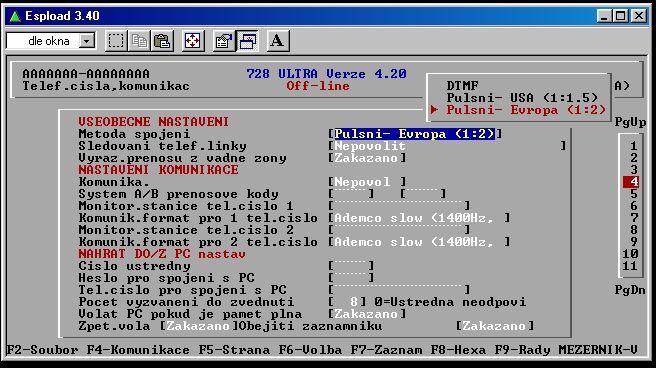Toggle the Obejiti zaznamniku Zakazano setting
Viewport: 656px width, 368px height.
coord(494,326)
